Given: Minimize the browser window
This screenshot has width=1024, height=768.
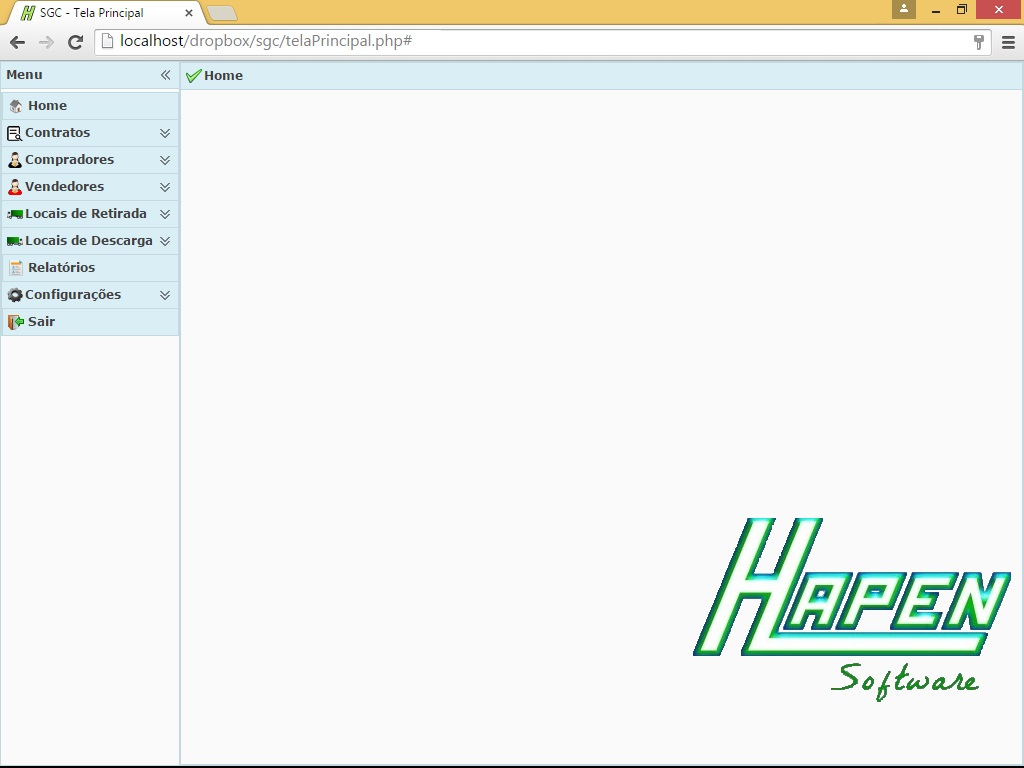Looking at the screenshot, I should [x=936, y=10].
